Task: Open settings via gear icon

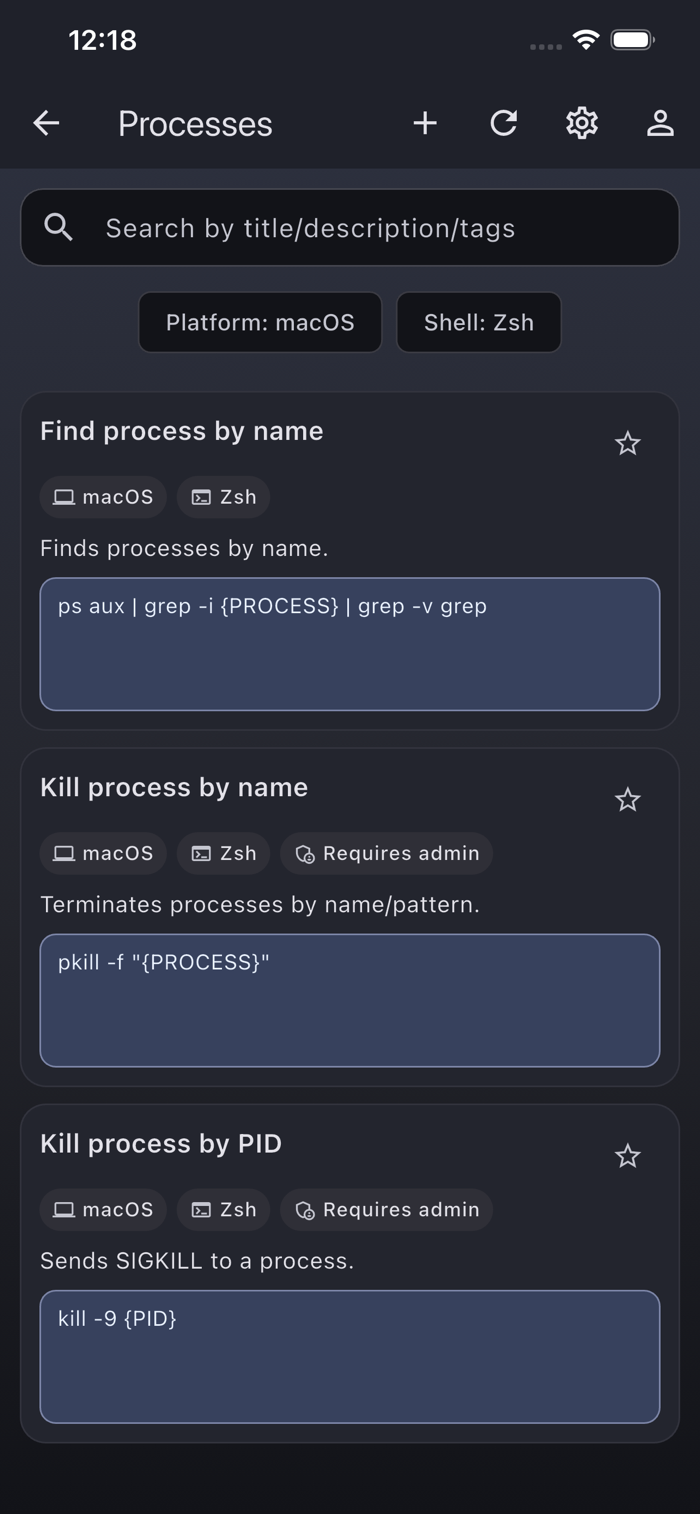Action: [582, 123]
